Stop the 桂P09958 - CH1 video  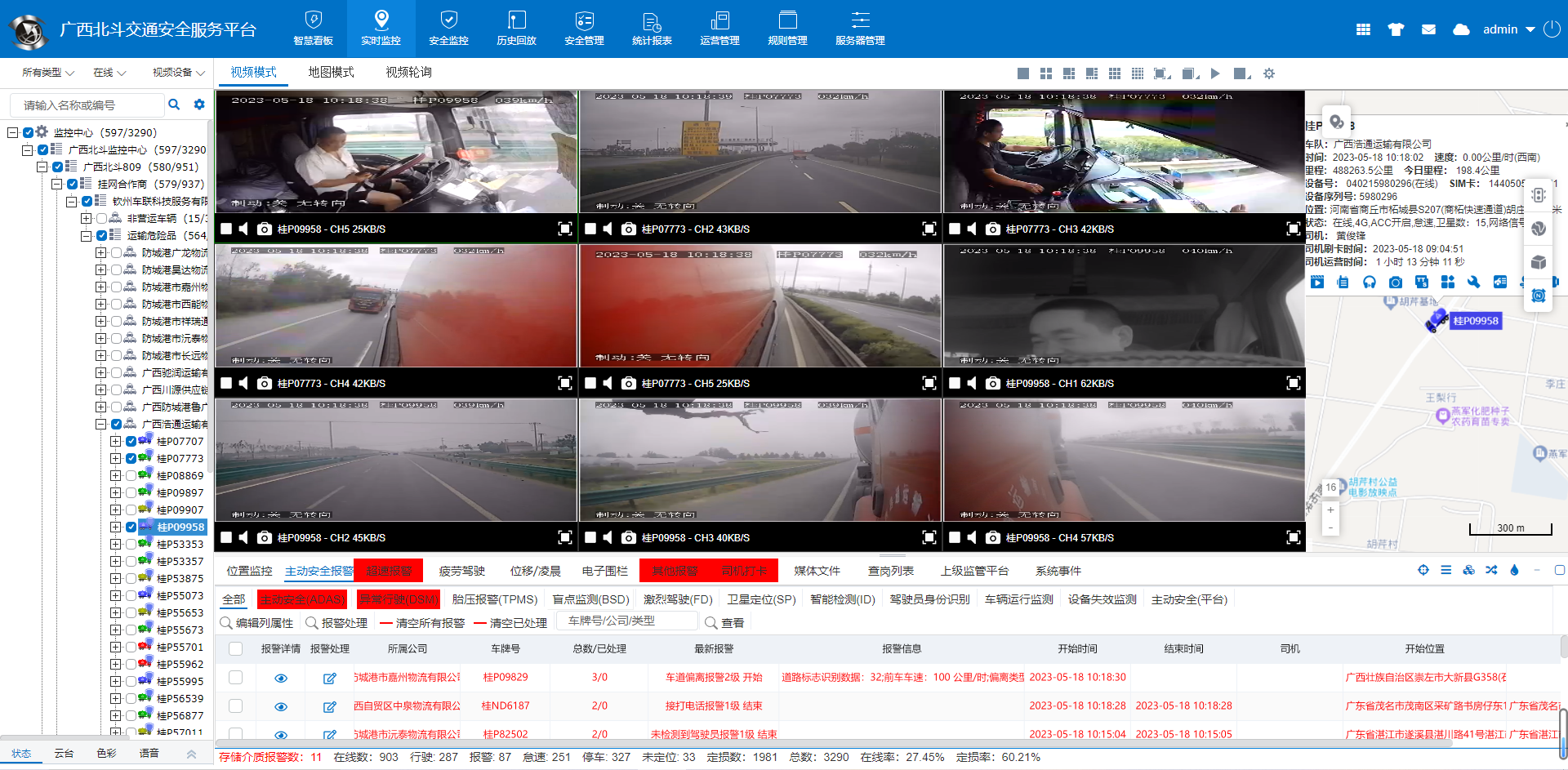click(x=955, y=383)
